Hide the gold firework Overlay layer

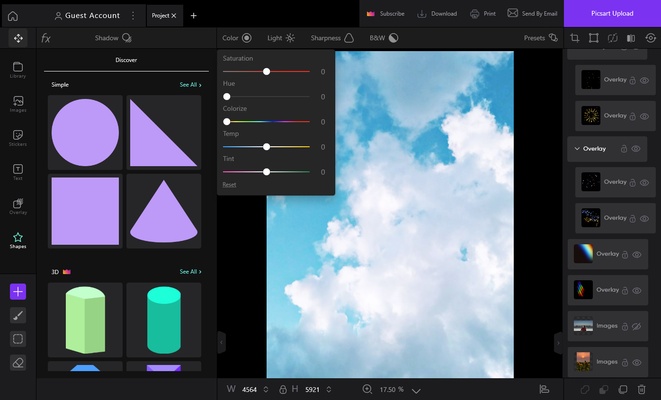click(645, 116)
